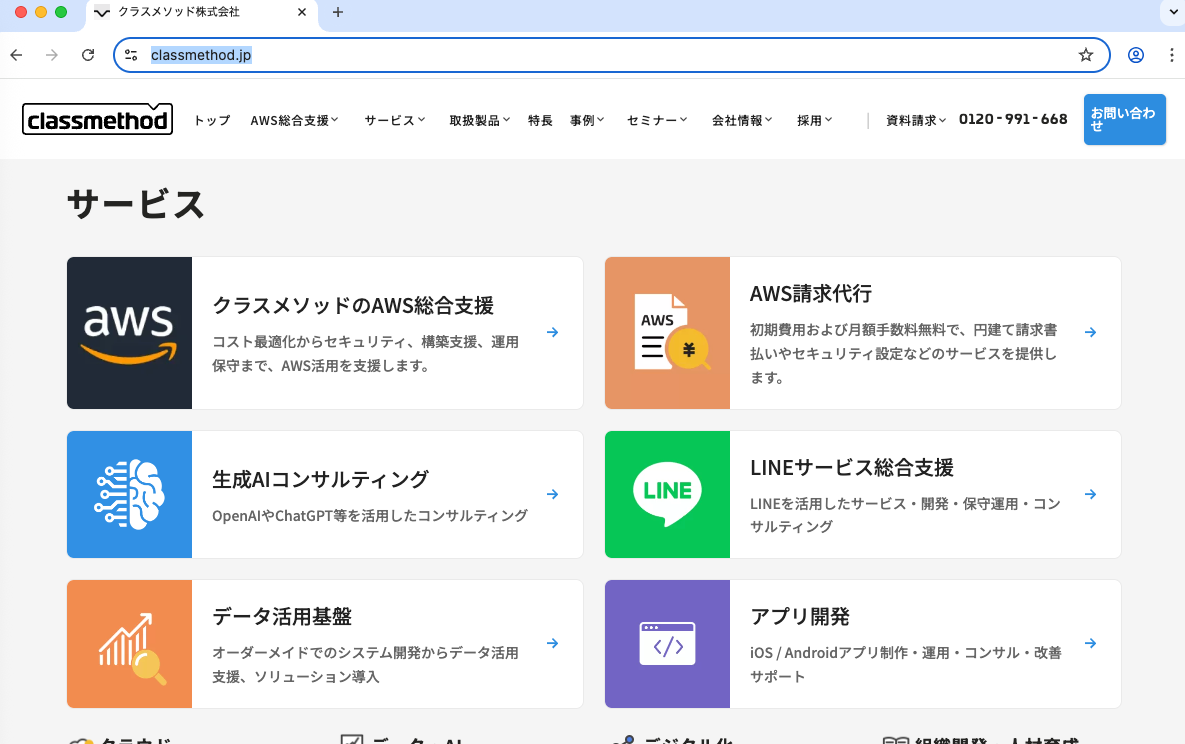
Task: Open the Chrome three-dot menu
Action: [x=1171, y=55]
